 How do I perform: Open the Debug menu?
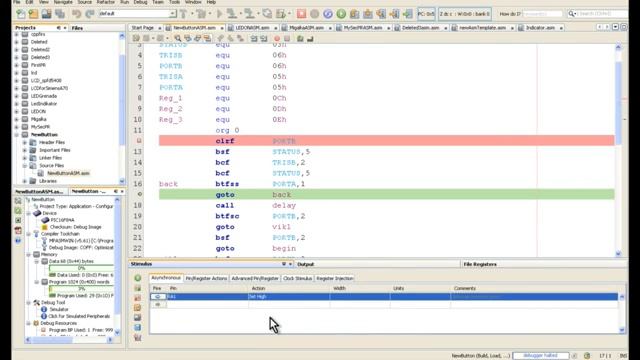140,2
